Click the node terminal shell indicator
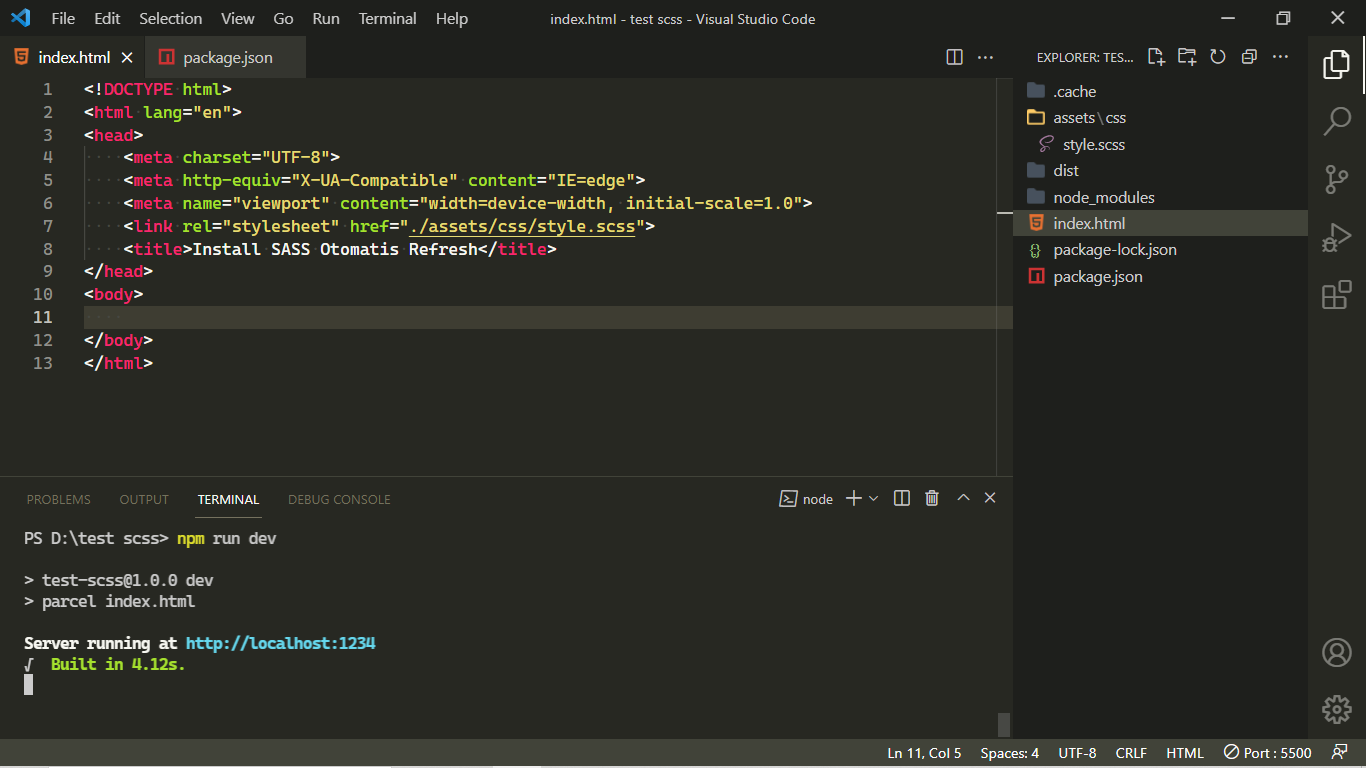The image size is (1368, 768). (806, 499)
